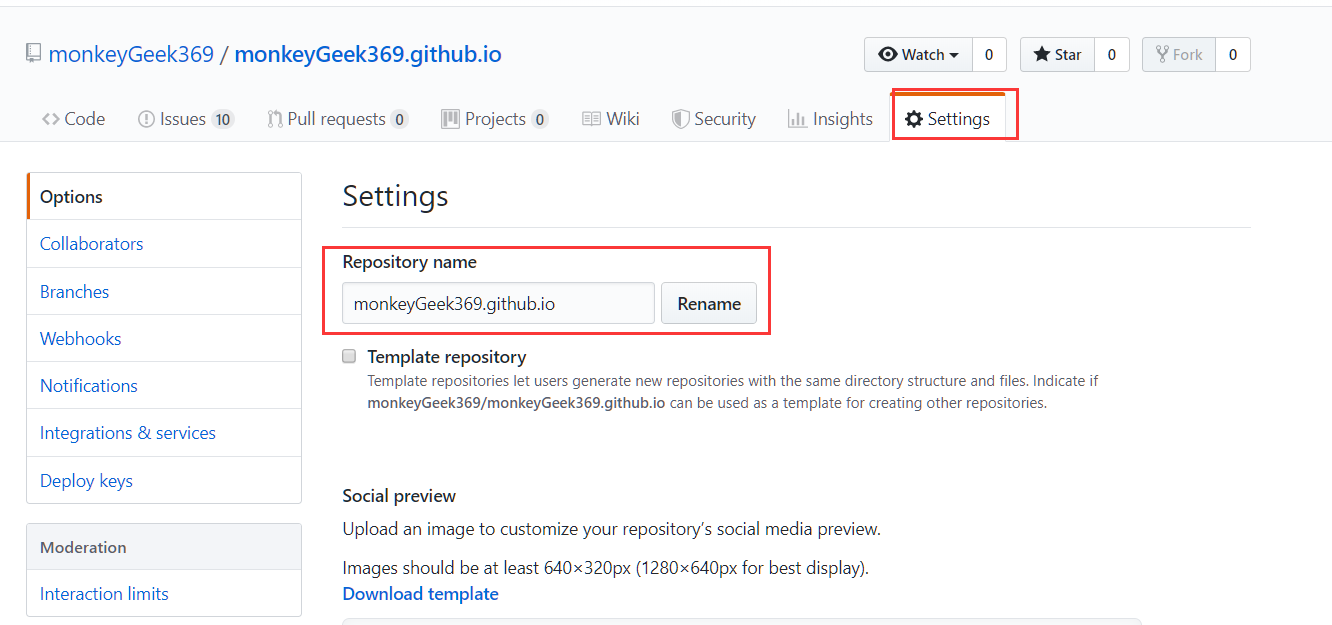Star this repository with the Star button
The image size is (1332, 625).
[1058, 55]
